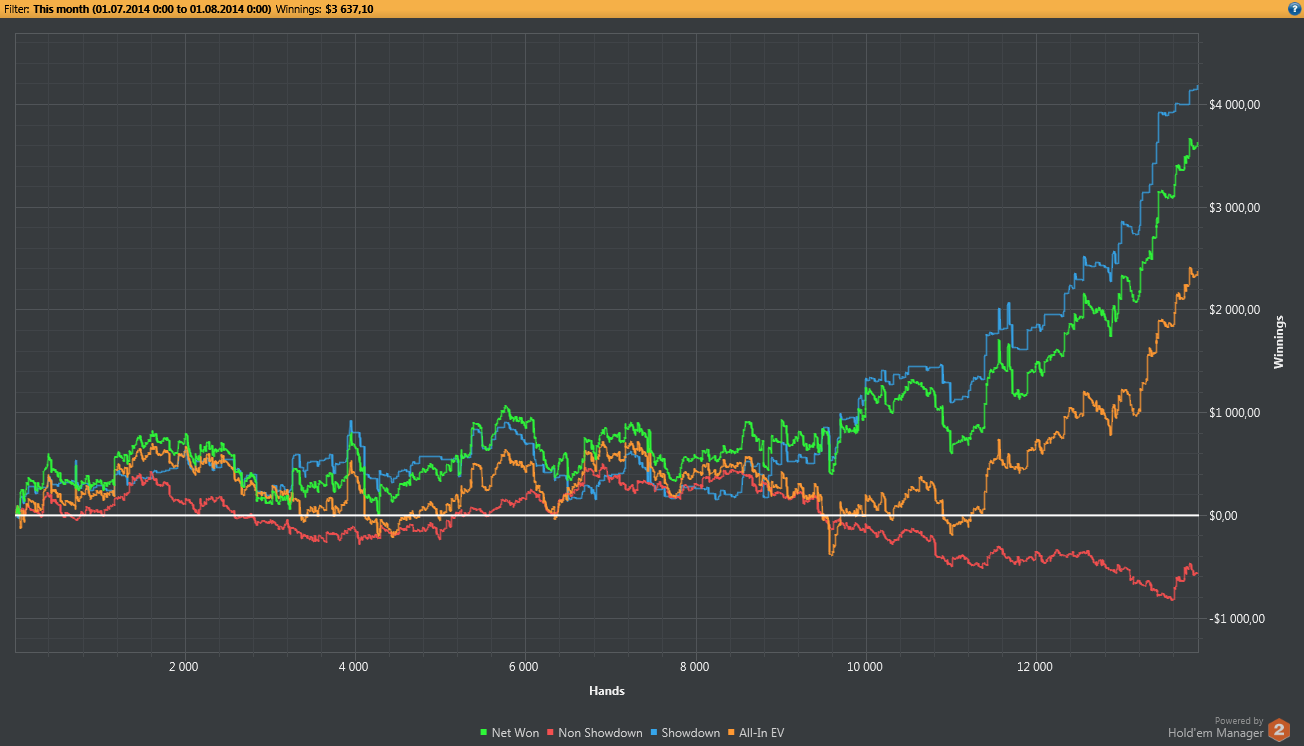Open the help question mark icon
The height and width of the screenshot is (746, 1304).
(1294, 8)
